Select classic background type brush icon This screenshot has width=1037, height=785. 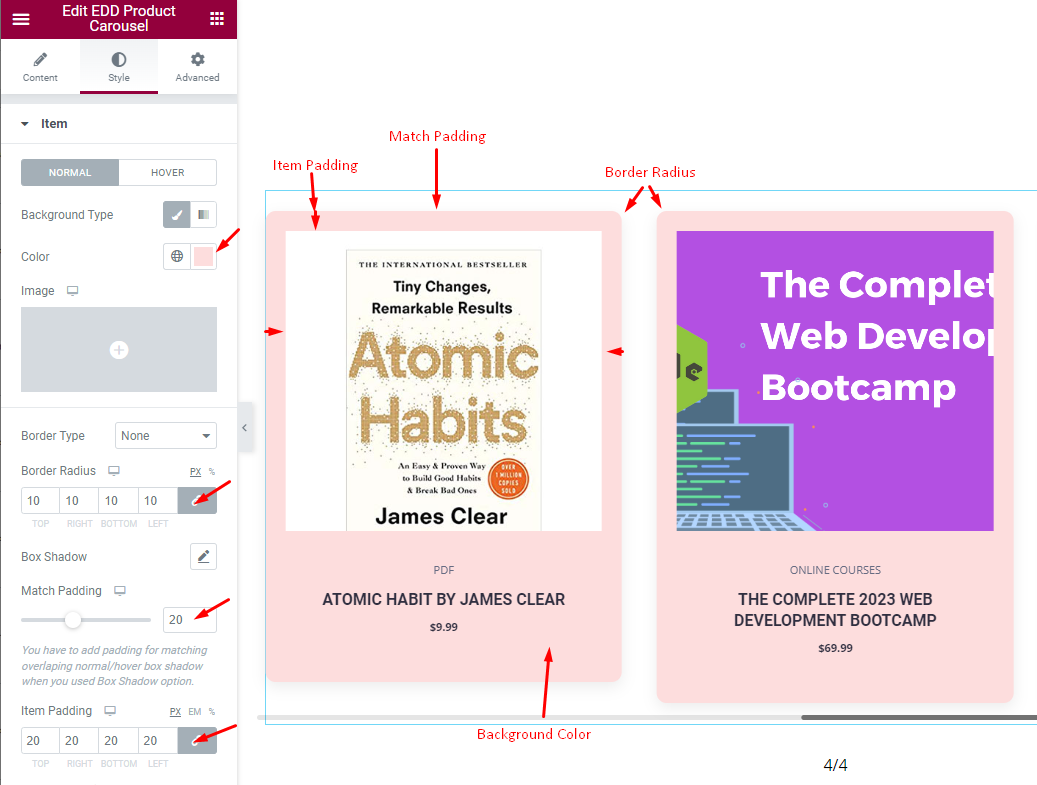coord(177,215)
